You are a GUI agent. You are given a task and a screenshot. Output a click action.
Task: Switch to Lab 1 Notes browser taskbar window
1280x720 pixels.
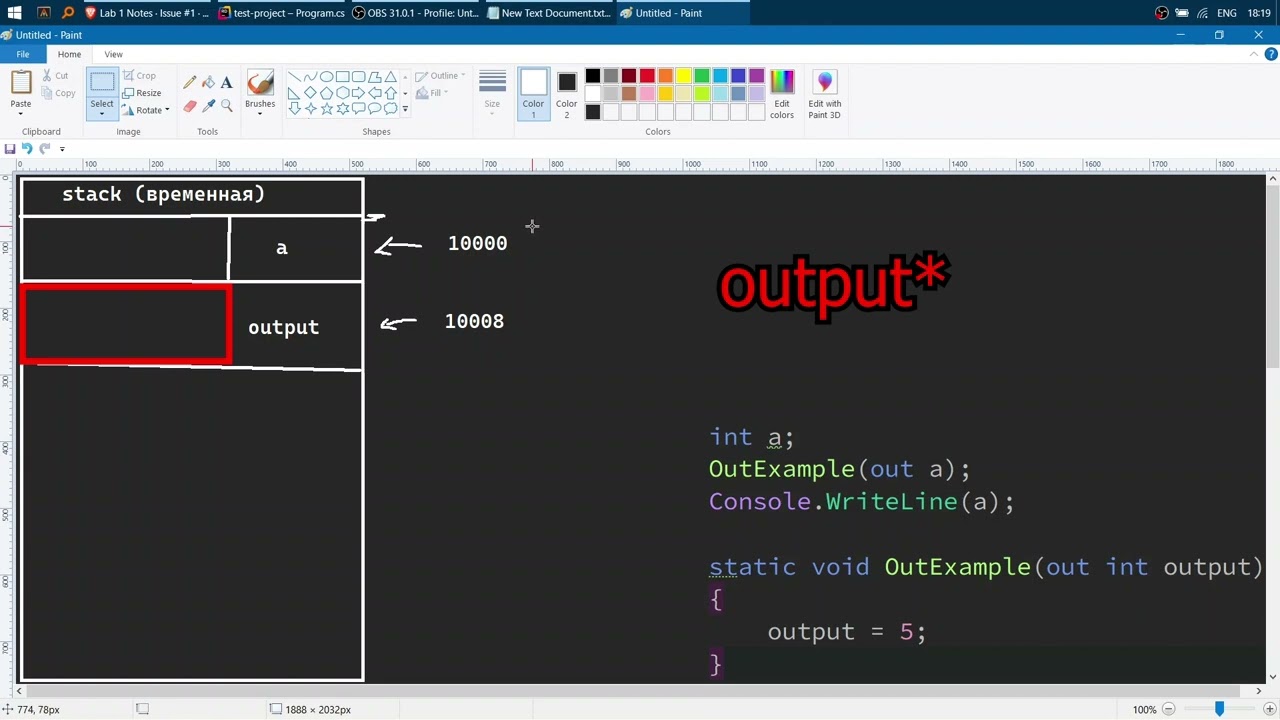[x=147, y=13]
